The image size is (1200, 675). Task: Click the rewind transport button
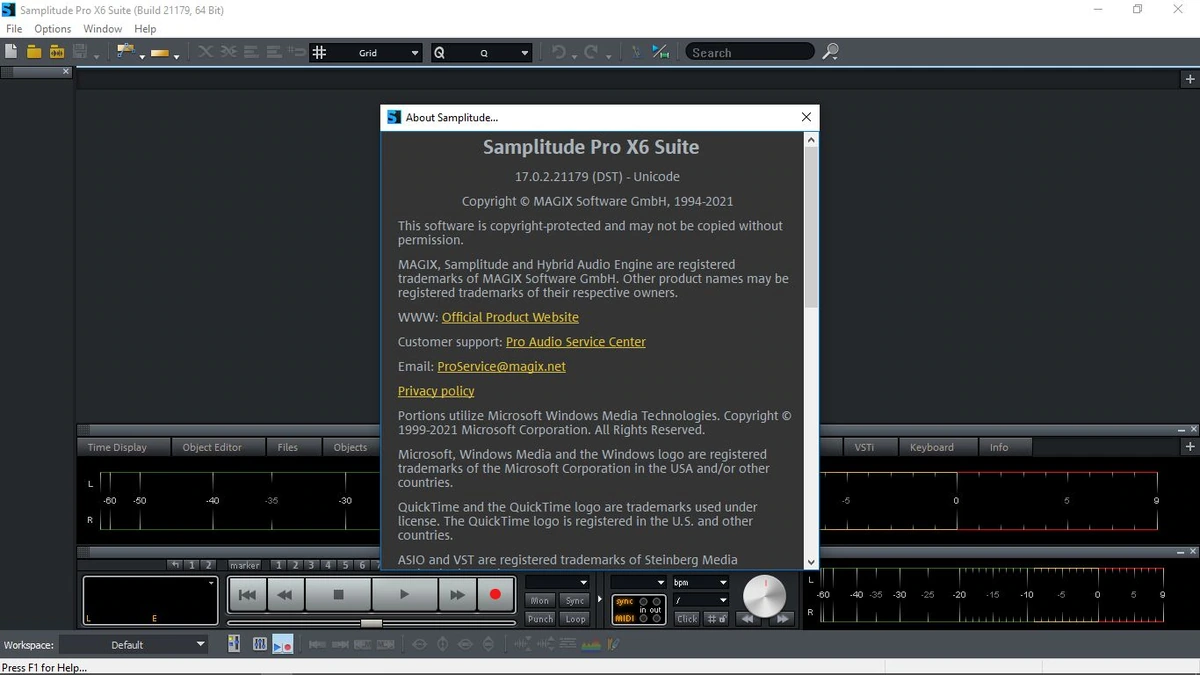[x=284, y=594]
